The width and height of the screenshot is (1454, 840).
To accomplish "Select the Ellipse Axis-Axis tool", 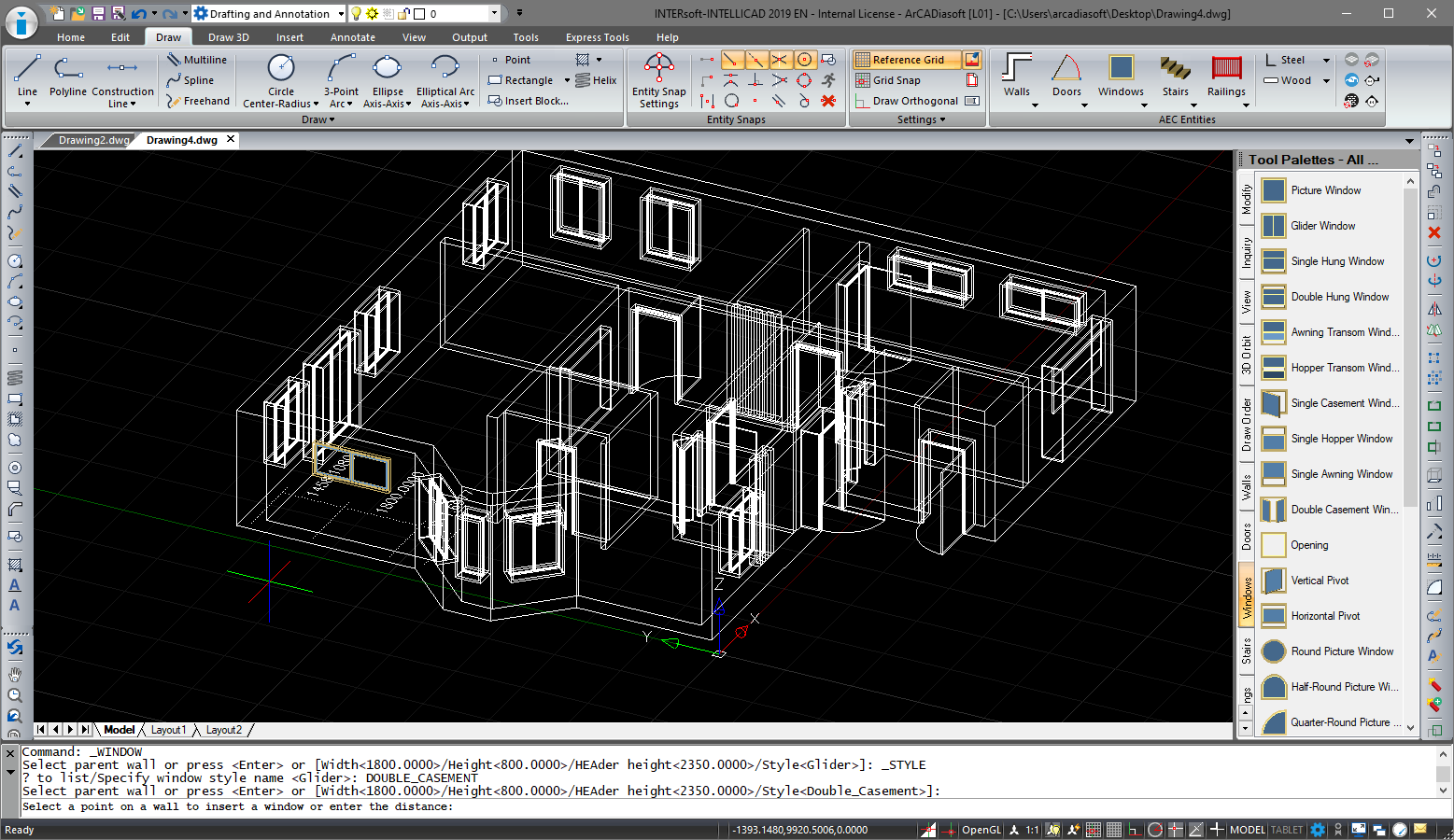I will coord(388,80).
